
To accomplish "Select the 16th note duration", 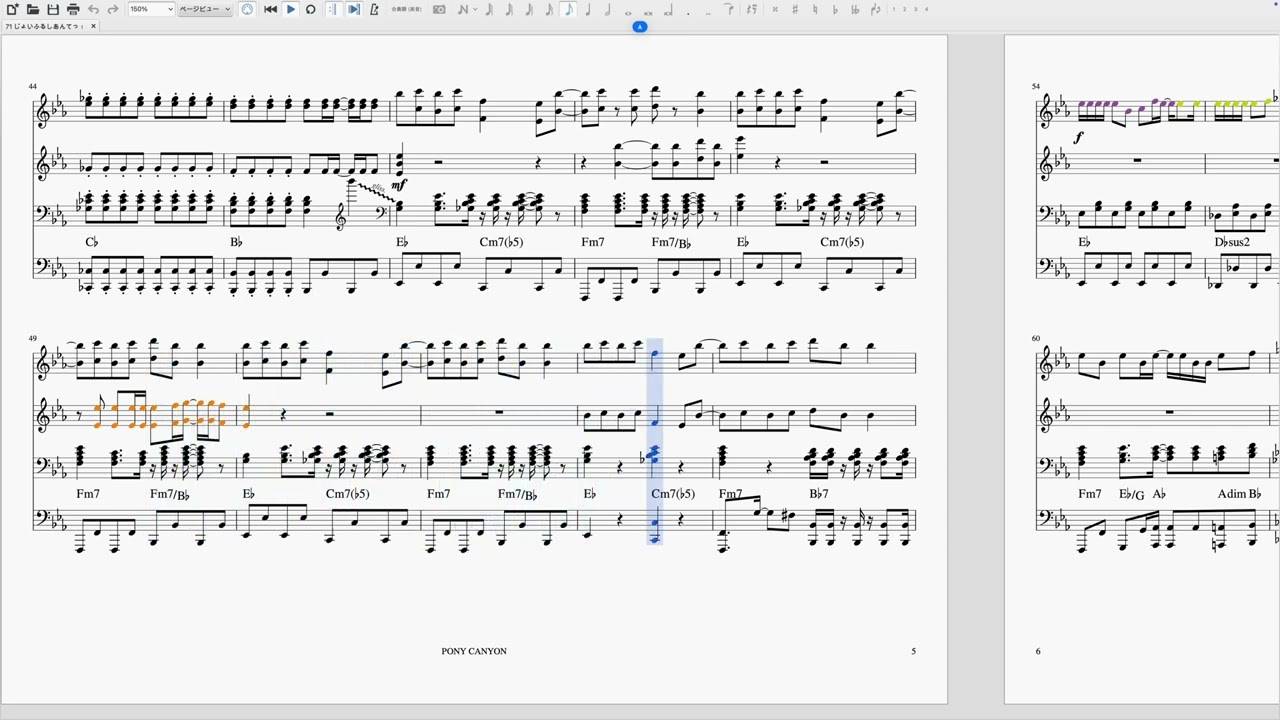I will coord(549,9).
